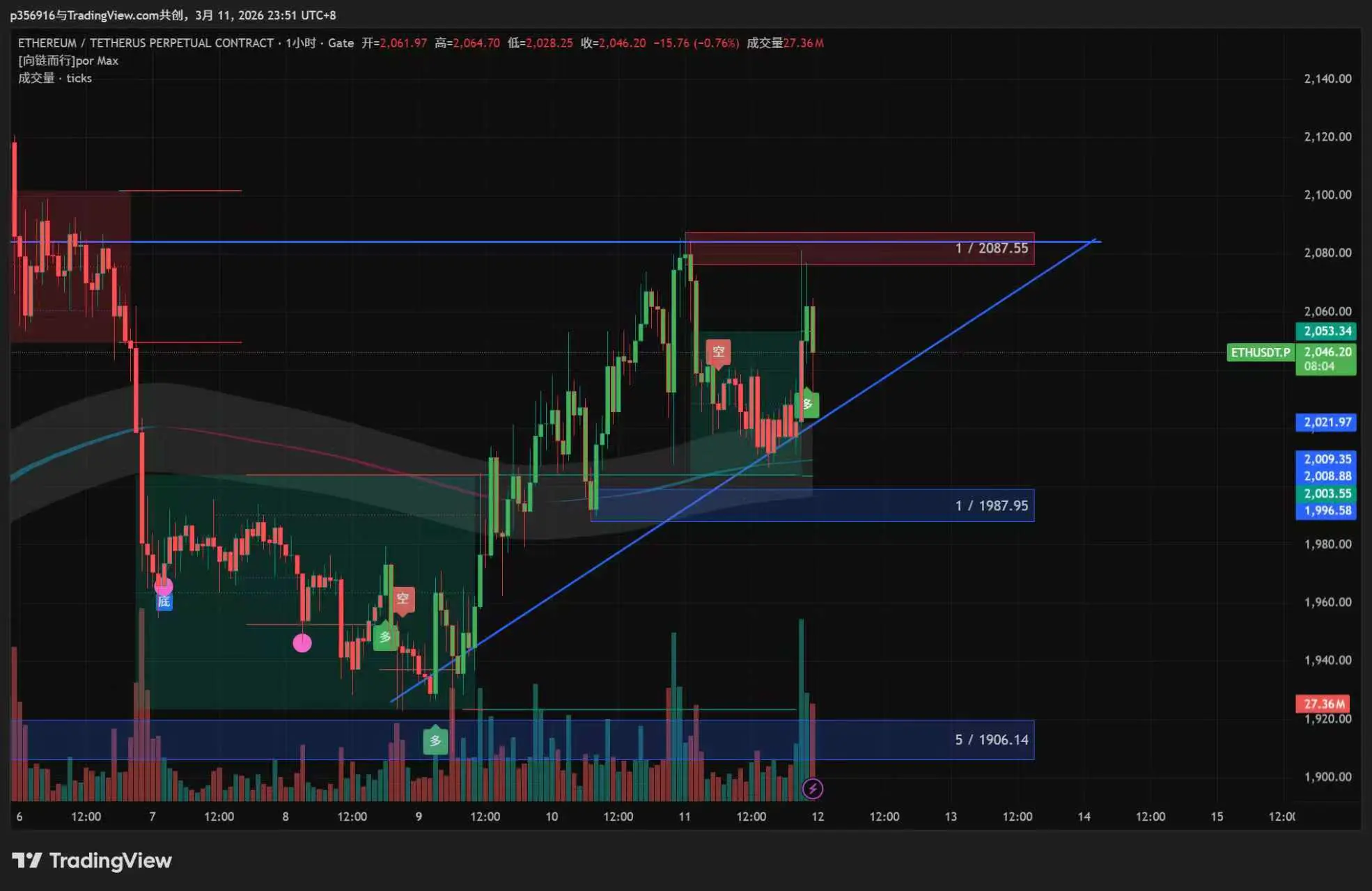The width and height of the screenshot is (1372, 891).
Task: Click the 1 / 1987.95 support zone label
Action: [991, 506]
